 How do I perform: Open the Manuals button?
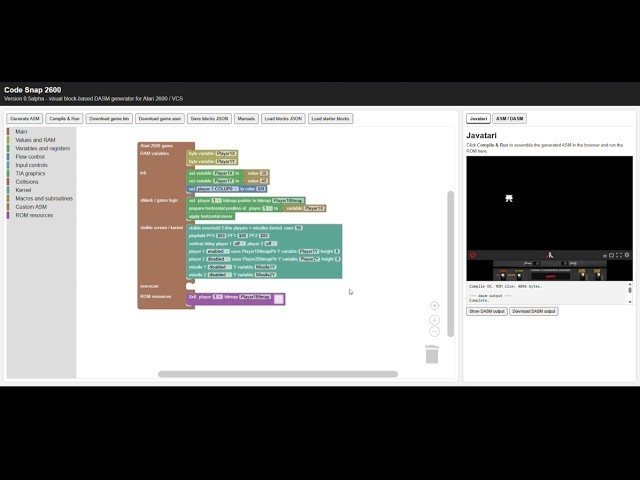click(x=246, y=119)
